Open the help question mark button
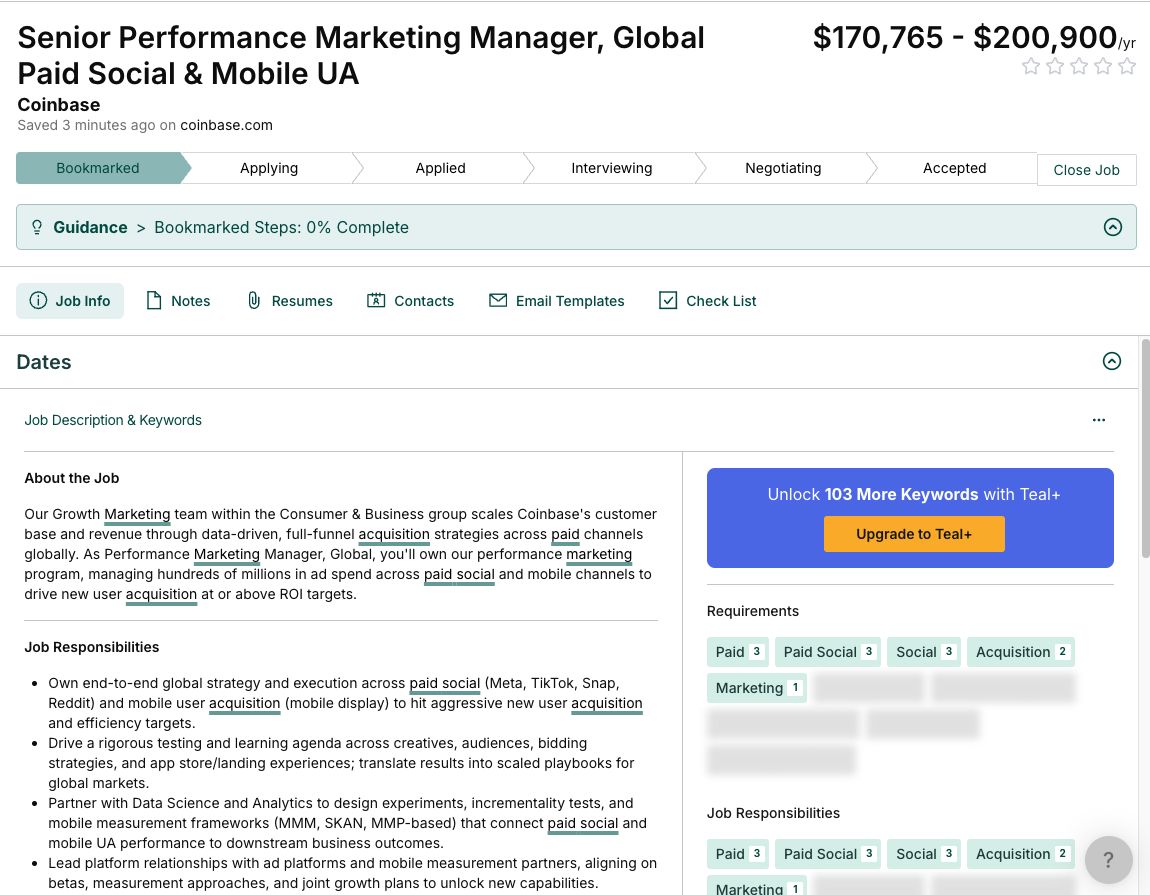This screenshot has height=895, width=1150. 1108,860
